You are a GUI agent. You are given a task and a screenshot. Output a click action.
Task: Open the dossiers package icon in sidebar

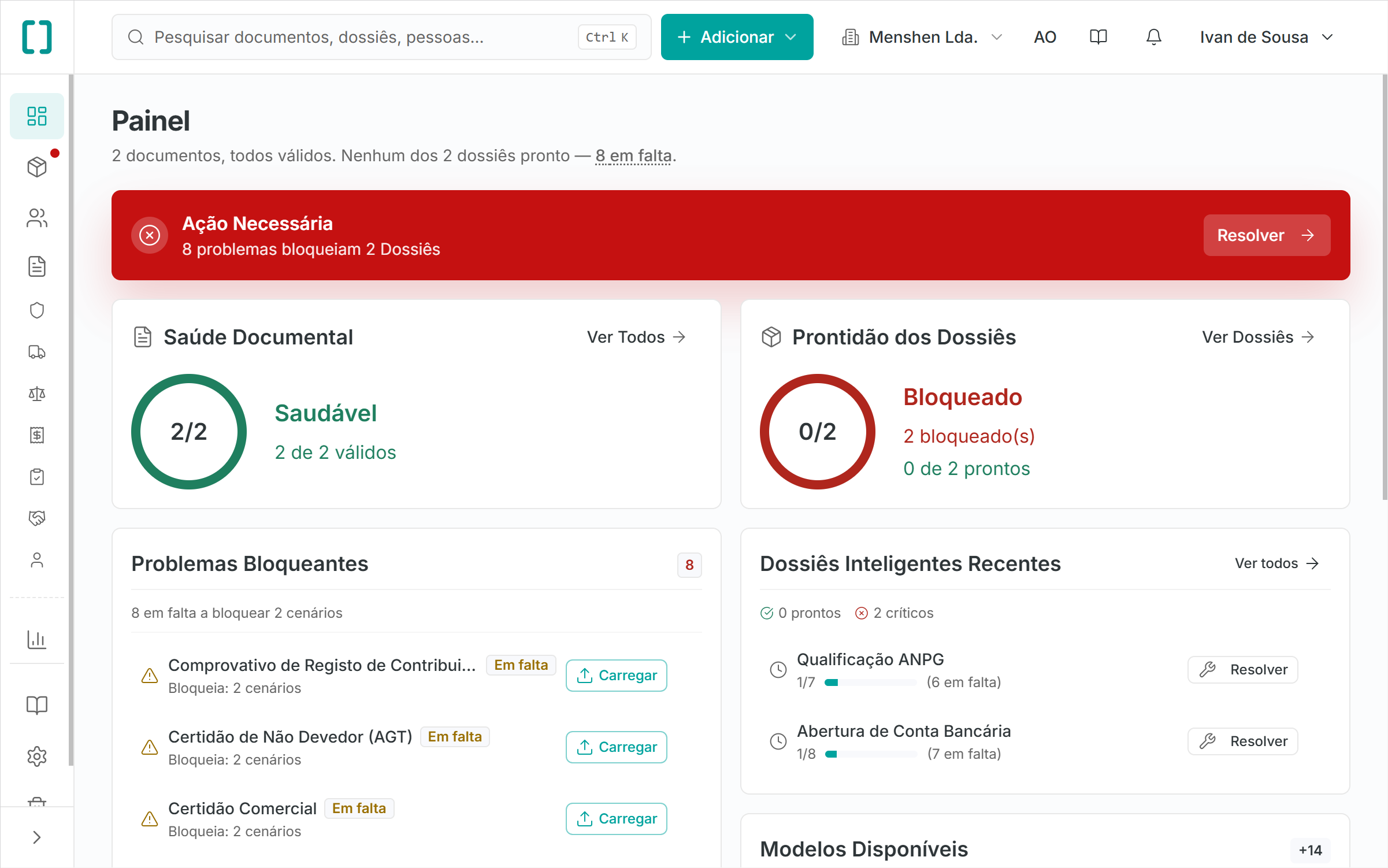pos(37,167)
